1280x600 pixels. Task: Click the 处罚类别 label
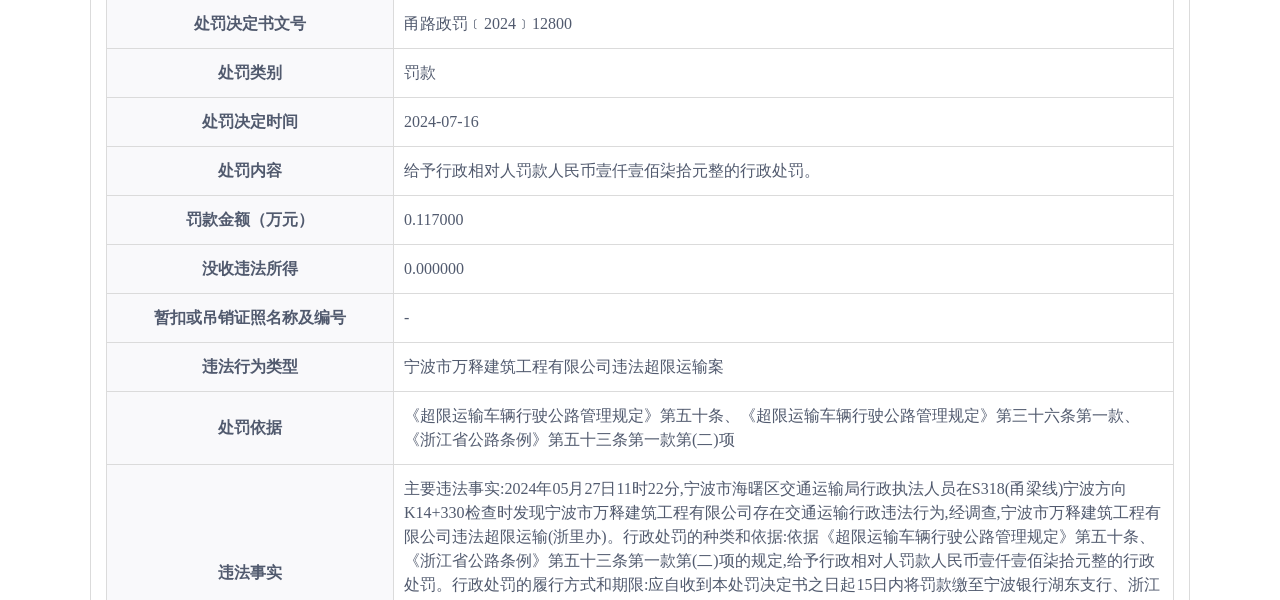[250, 73]
